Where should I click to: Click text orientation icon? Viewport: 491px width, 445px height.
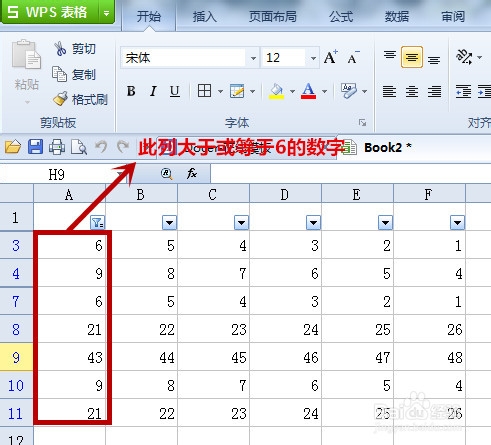pos(464,57)
